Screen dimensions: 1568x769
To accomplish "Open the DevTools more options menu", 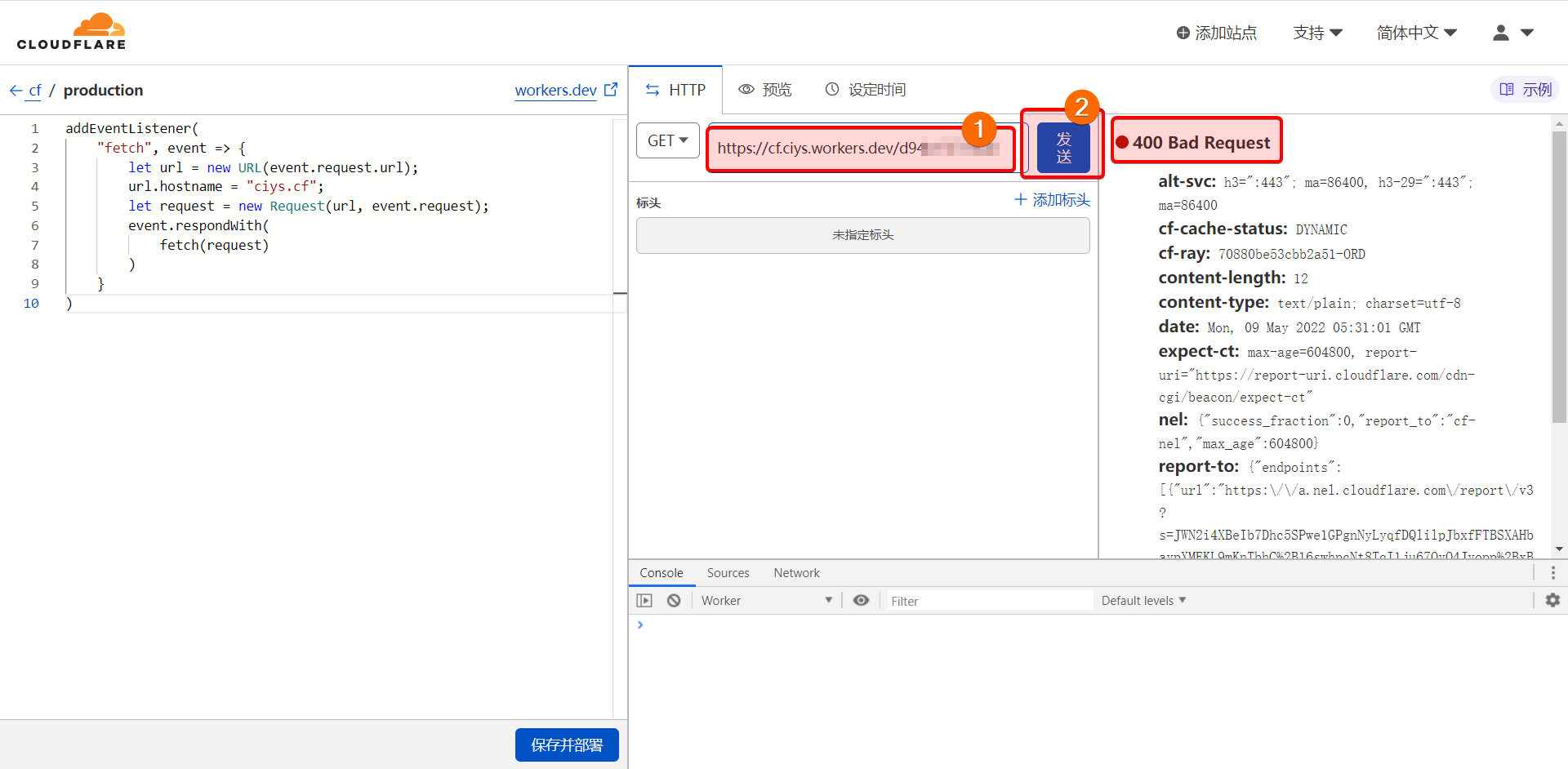I will click(x=1554, y=572).
